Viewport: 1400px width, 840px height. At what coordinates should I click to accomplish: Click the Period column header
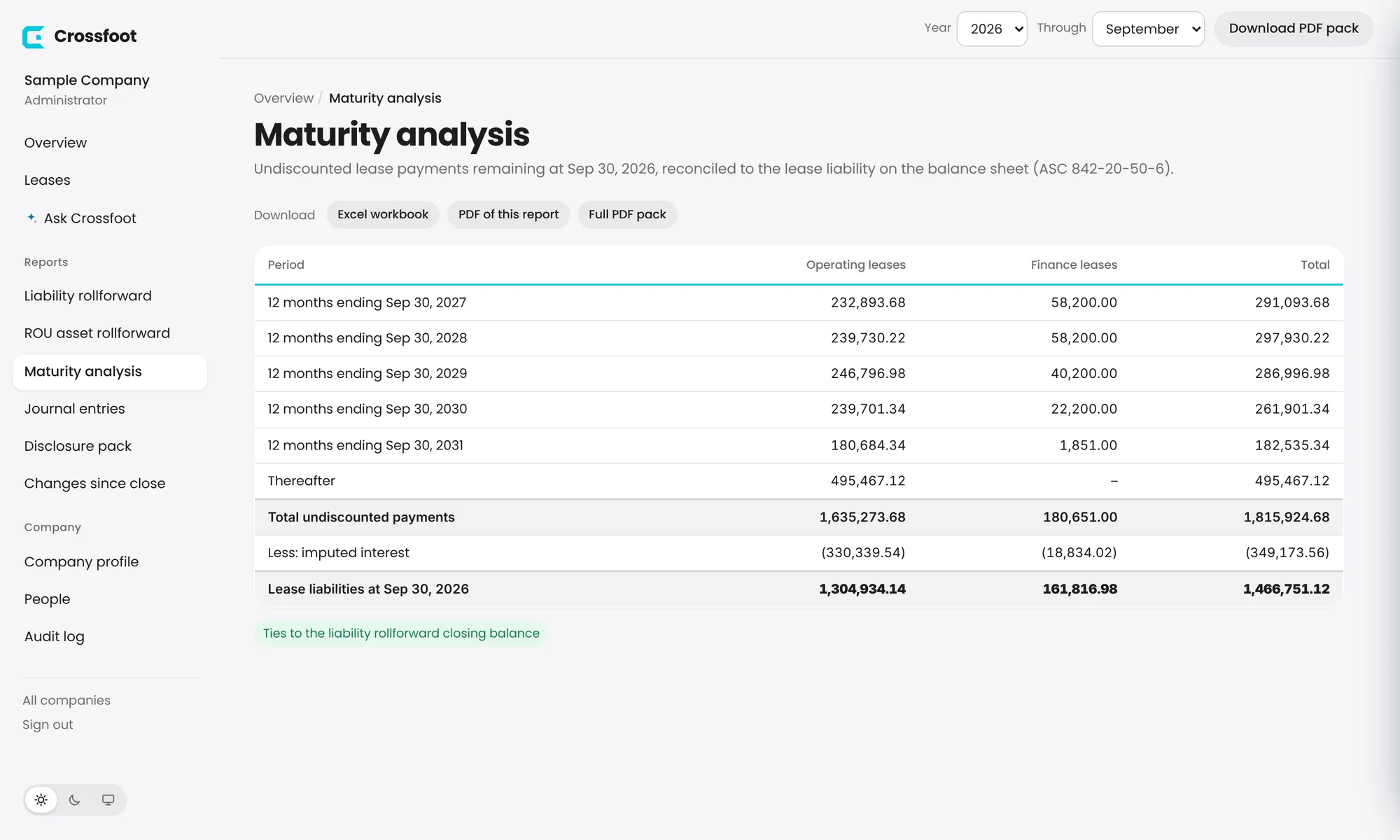(x=286, y=265)
